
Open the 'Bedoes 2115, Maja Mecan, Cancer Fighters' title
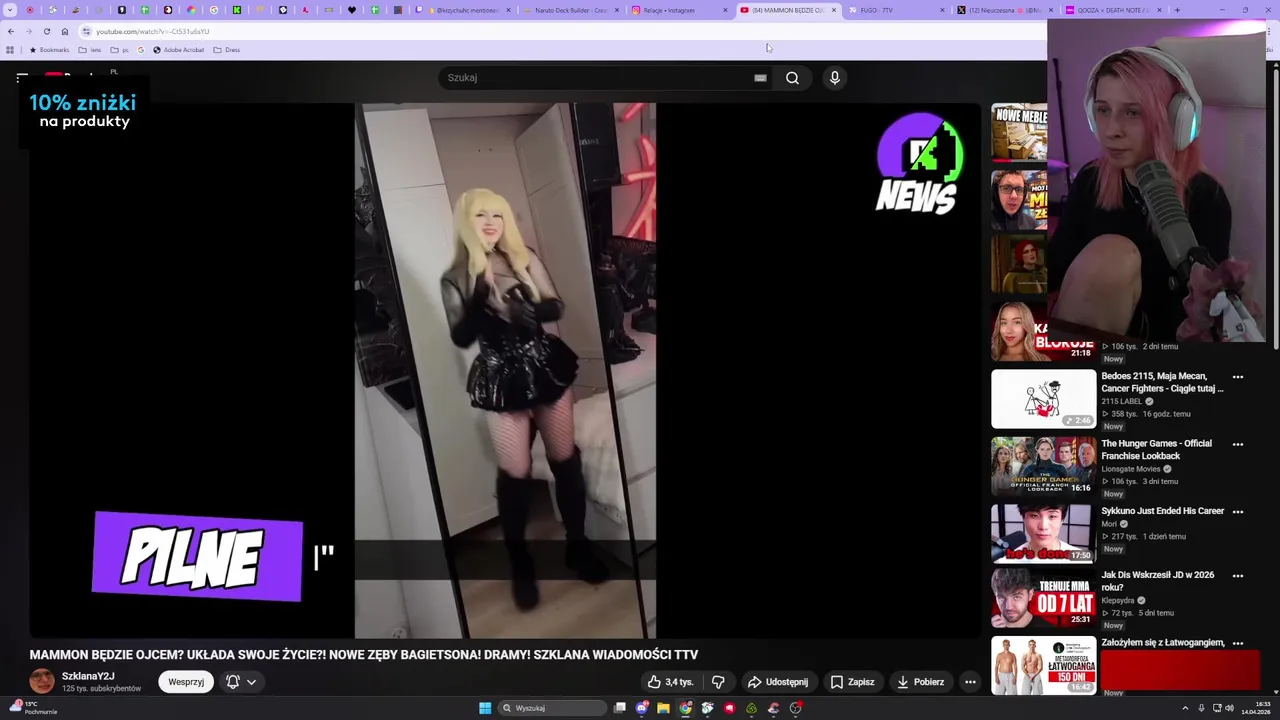pos(1162,382)
